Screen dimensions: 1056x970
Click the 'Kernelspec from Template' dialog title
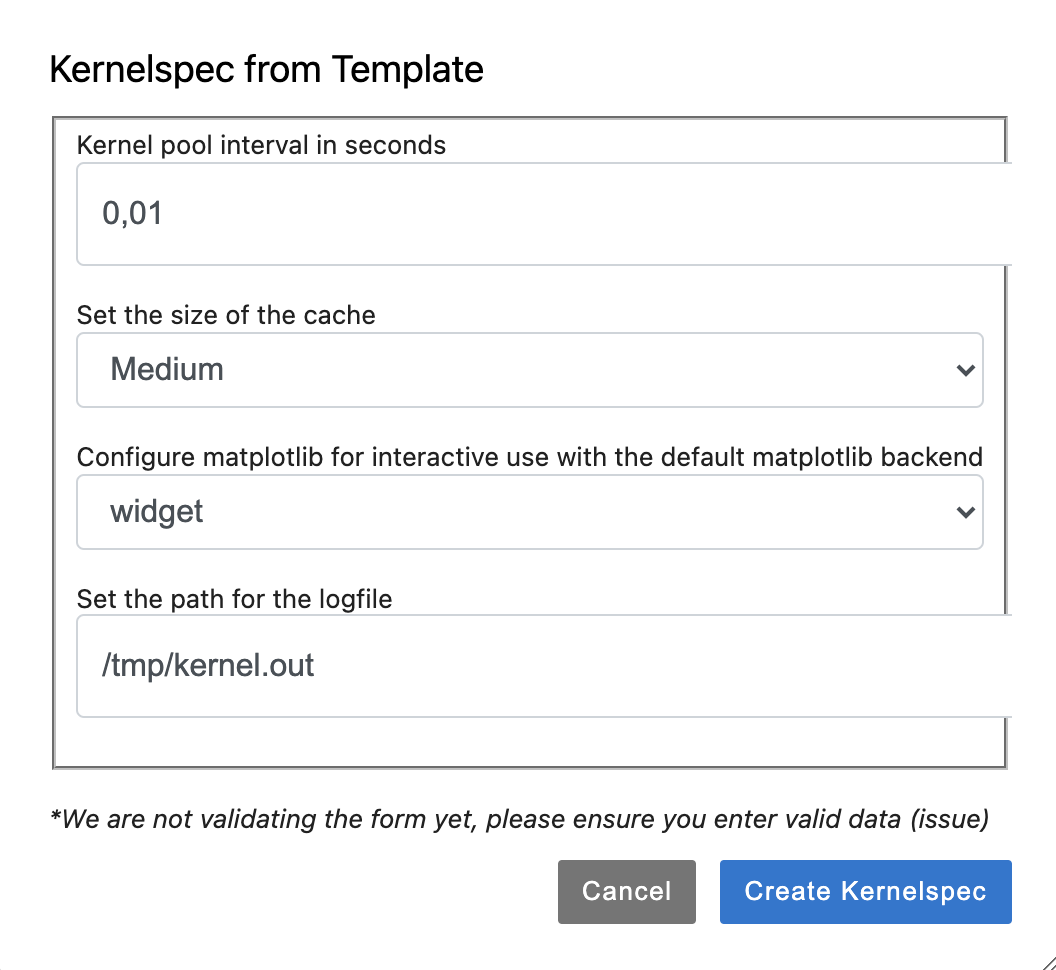(x=267, y=69)
